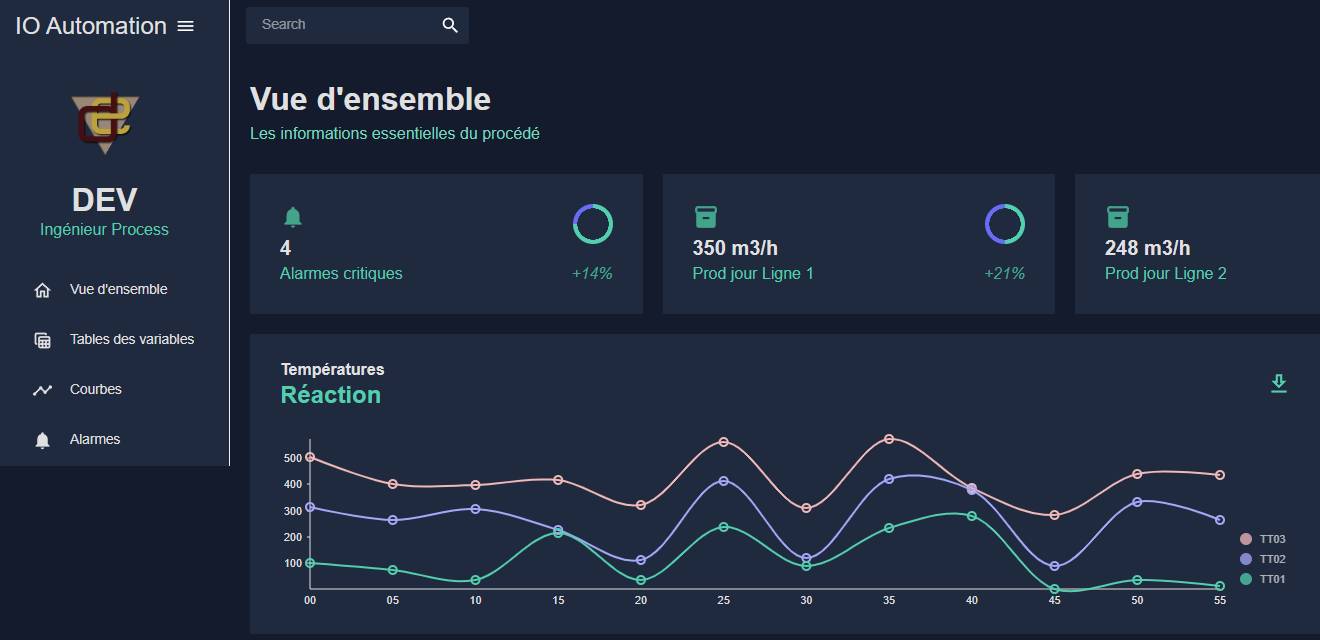Click the TT03 data point at time 25

point(723,442)
